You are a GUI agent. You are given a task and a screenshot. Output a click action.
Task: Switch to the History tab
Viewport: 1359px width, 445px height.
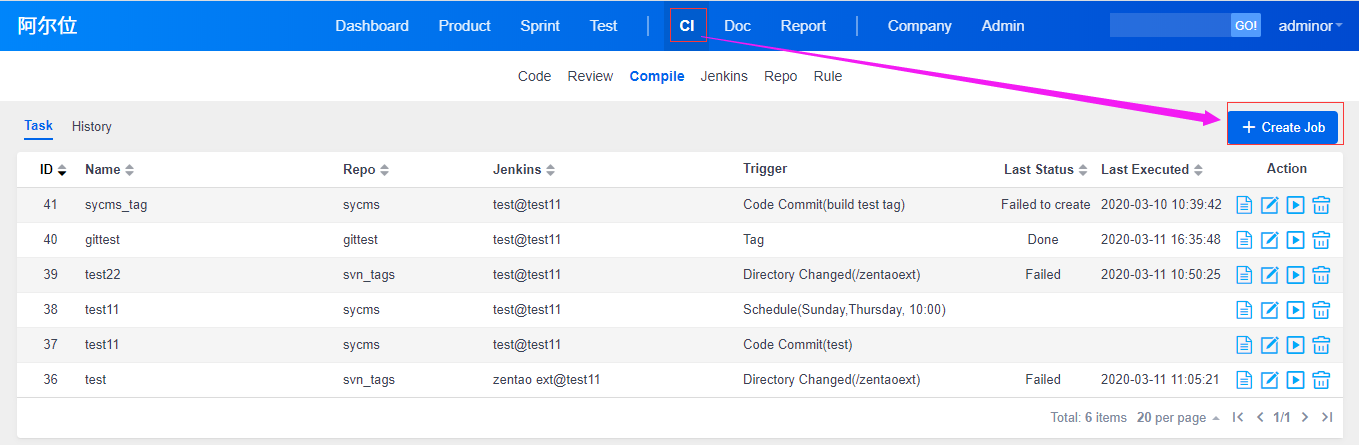(x=92, y=127)
